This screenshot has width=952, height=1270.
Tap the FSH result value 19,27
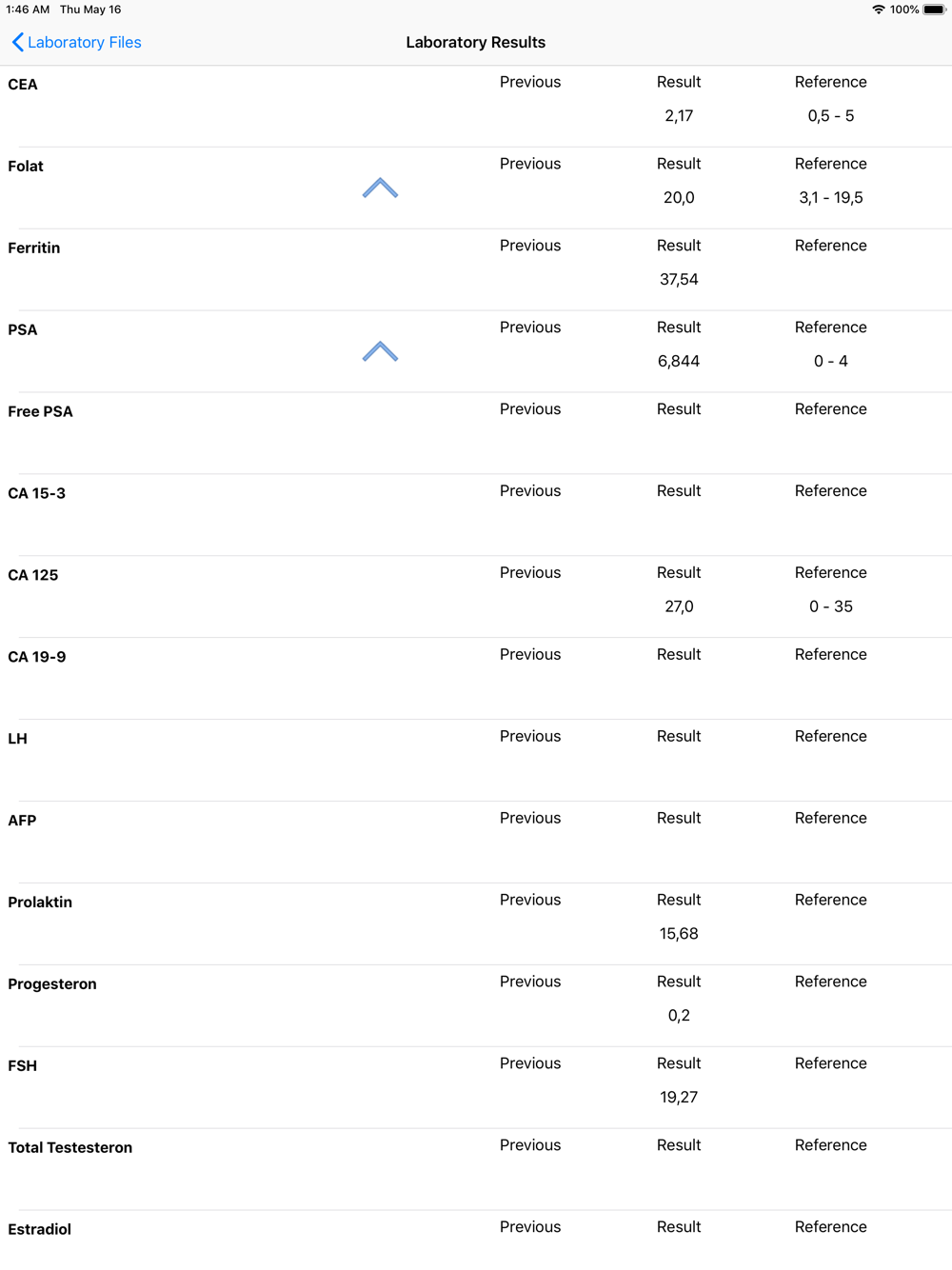679,1098
